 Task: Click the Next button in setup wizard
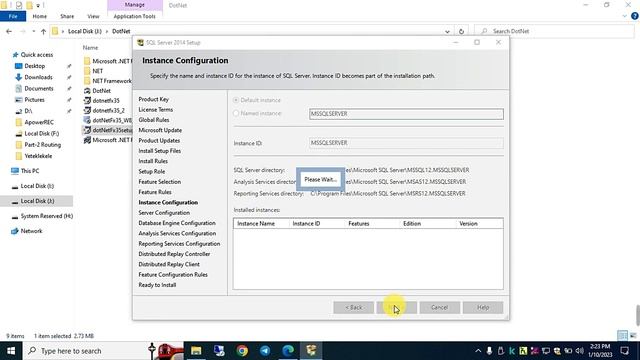(x=396, y=307)
